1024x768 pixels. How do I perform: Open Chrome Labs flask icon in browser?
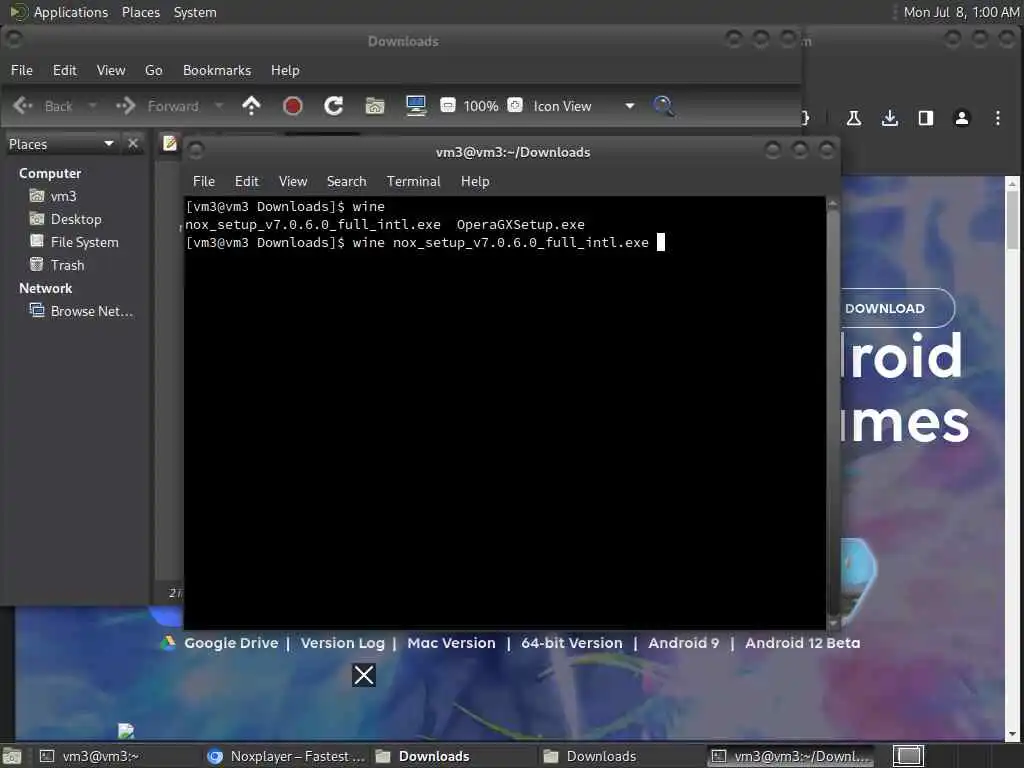pos(854,118)
